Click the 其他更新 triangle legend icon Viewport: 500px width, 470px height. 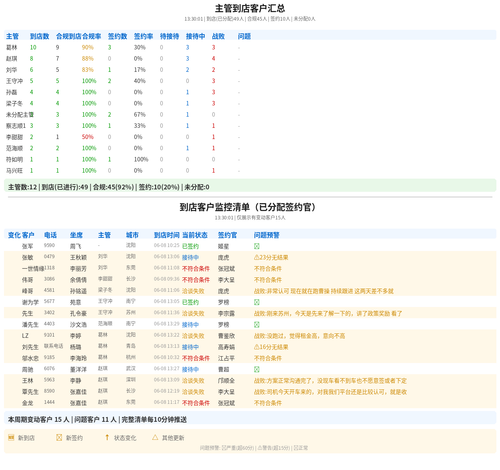click(155, 437)
